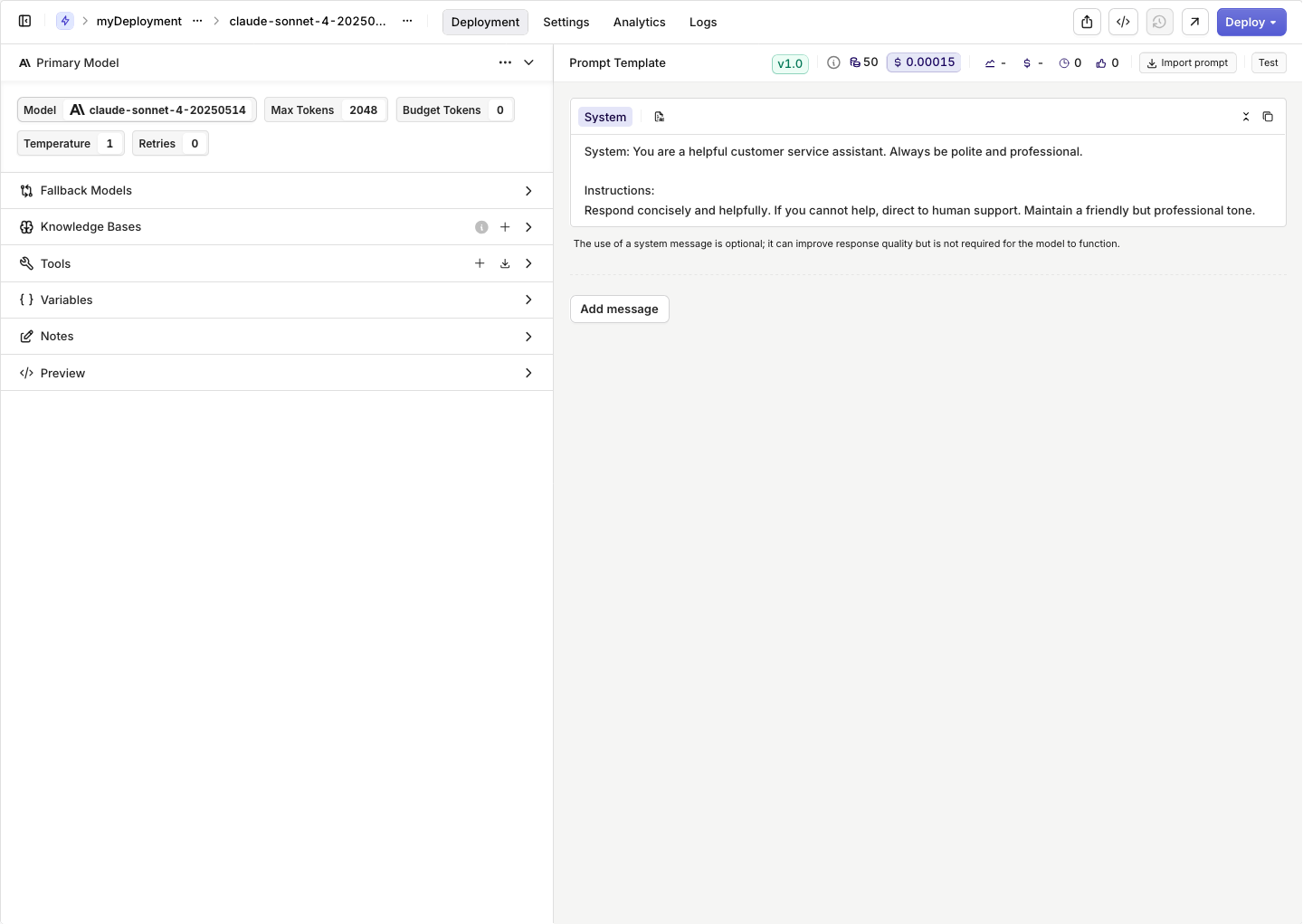Screen dimensions: 1303x924
Task: Copy the System message content
Action: click(x=1268, y=117)
